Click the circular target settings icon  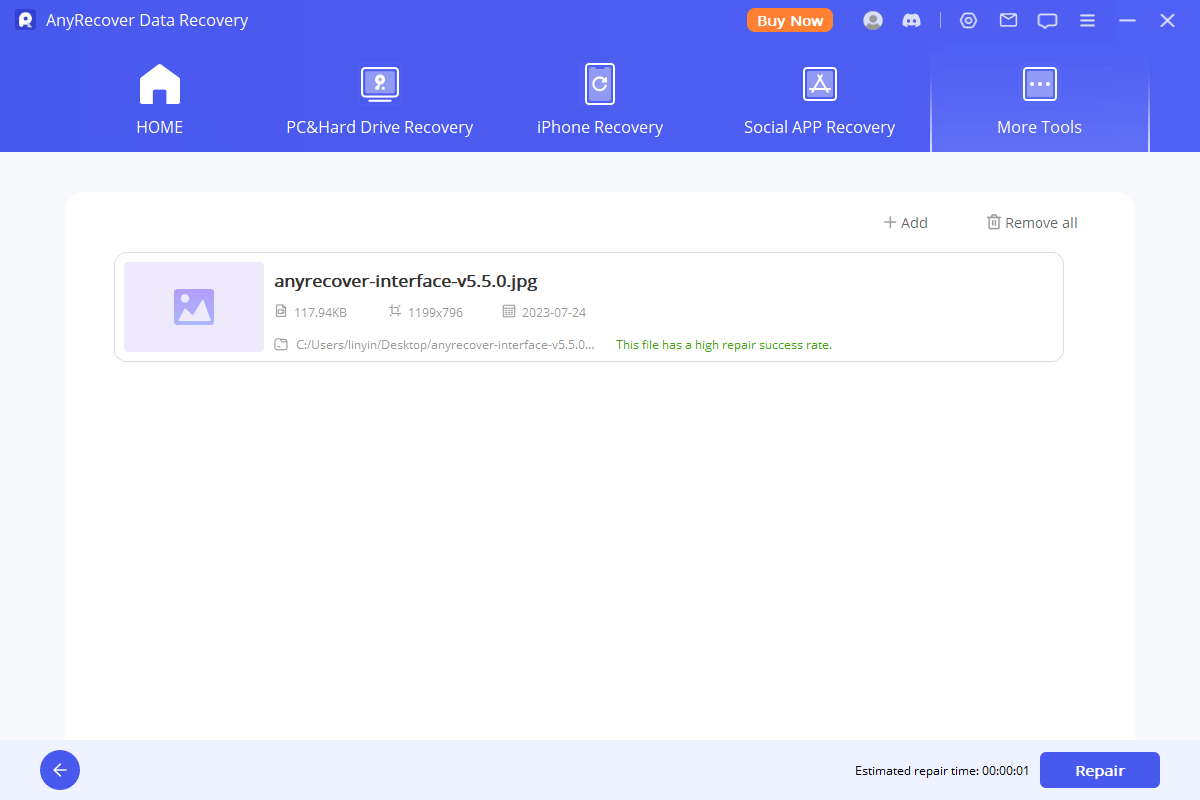click(x=968, y=20)
